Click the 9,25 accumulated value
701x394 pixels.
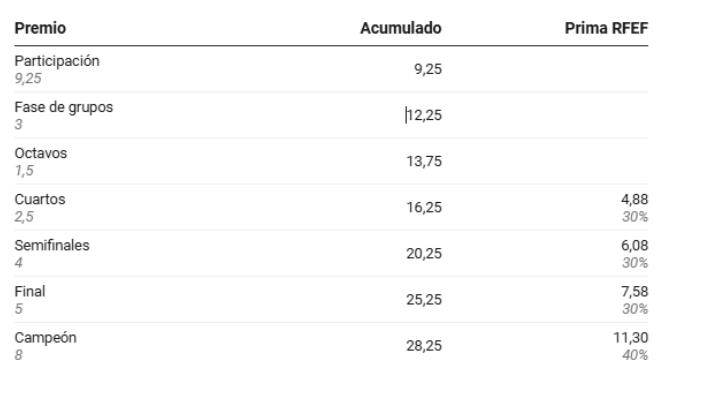tap(428, 69)
